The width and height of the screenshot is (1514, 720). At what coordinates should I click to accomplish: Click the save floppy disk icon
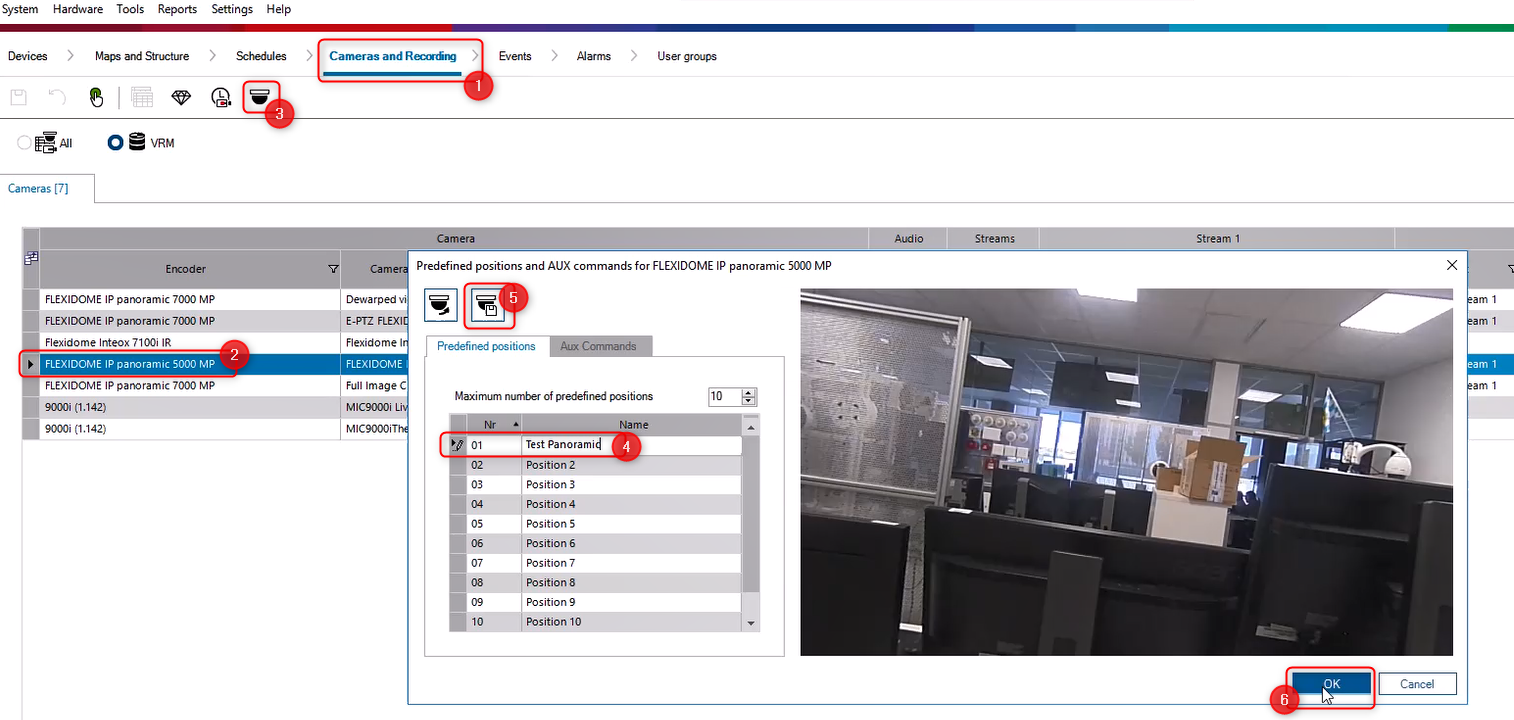[18, 97]
